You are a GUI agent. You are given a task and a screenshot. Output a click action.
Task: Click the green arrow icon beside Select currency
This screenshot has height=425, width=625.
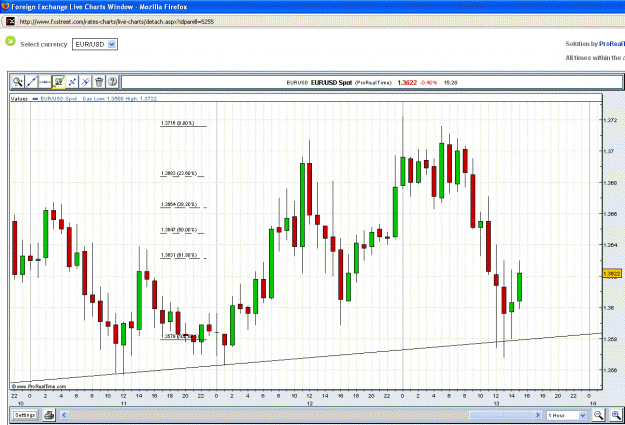(10, 41)
